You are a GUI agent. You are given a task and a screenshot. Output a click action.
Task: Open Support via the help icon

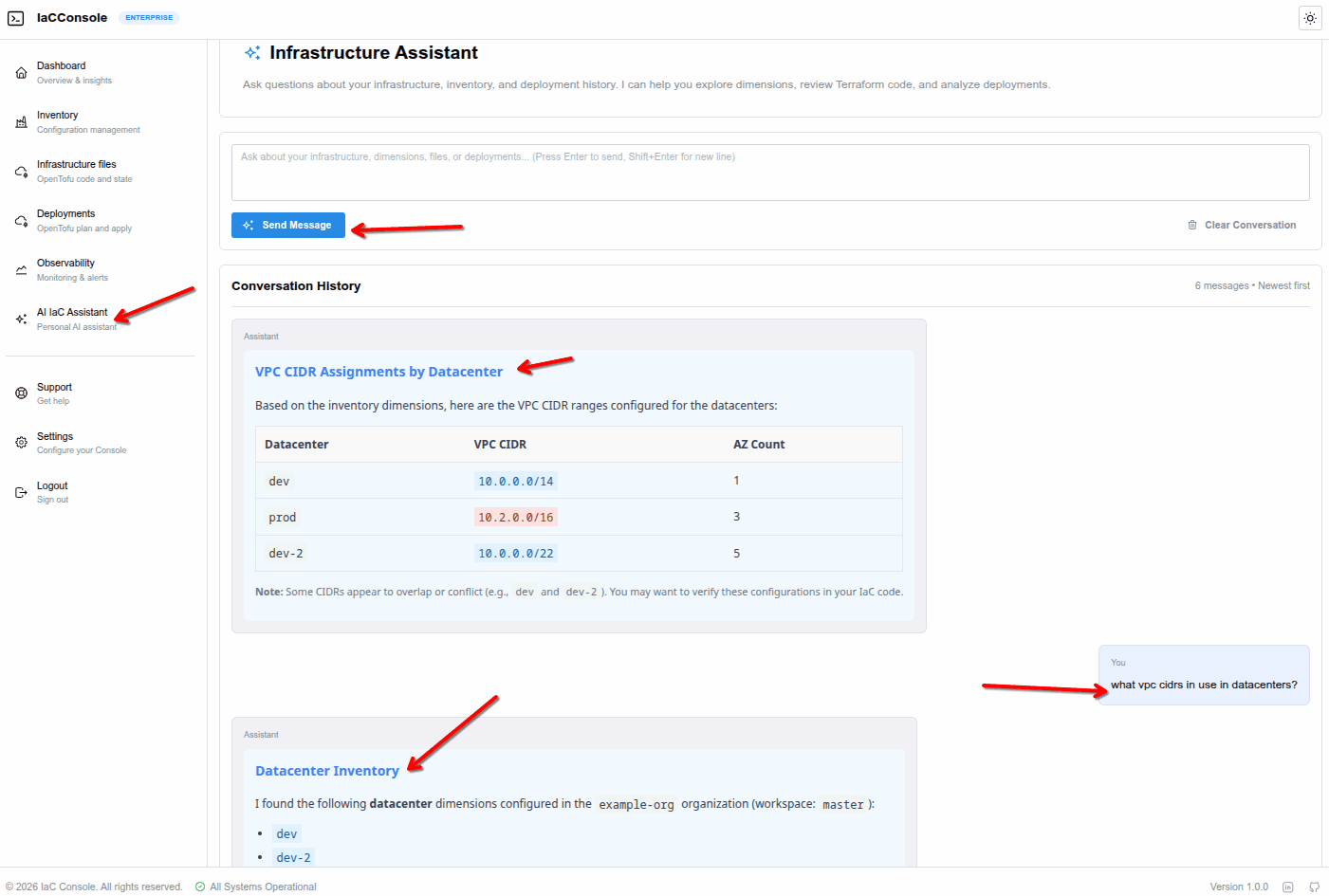coord(20,393)
